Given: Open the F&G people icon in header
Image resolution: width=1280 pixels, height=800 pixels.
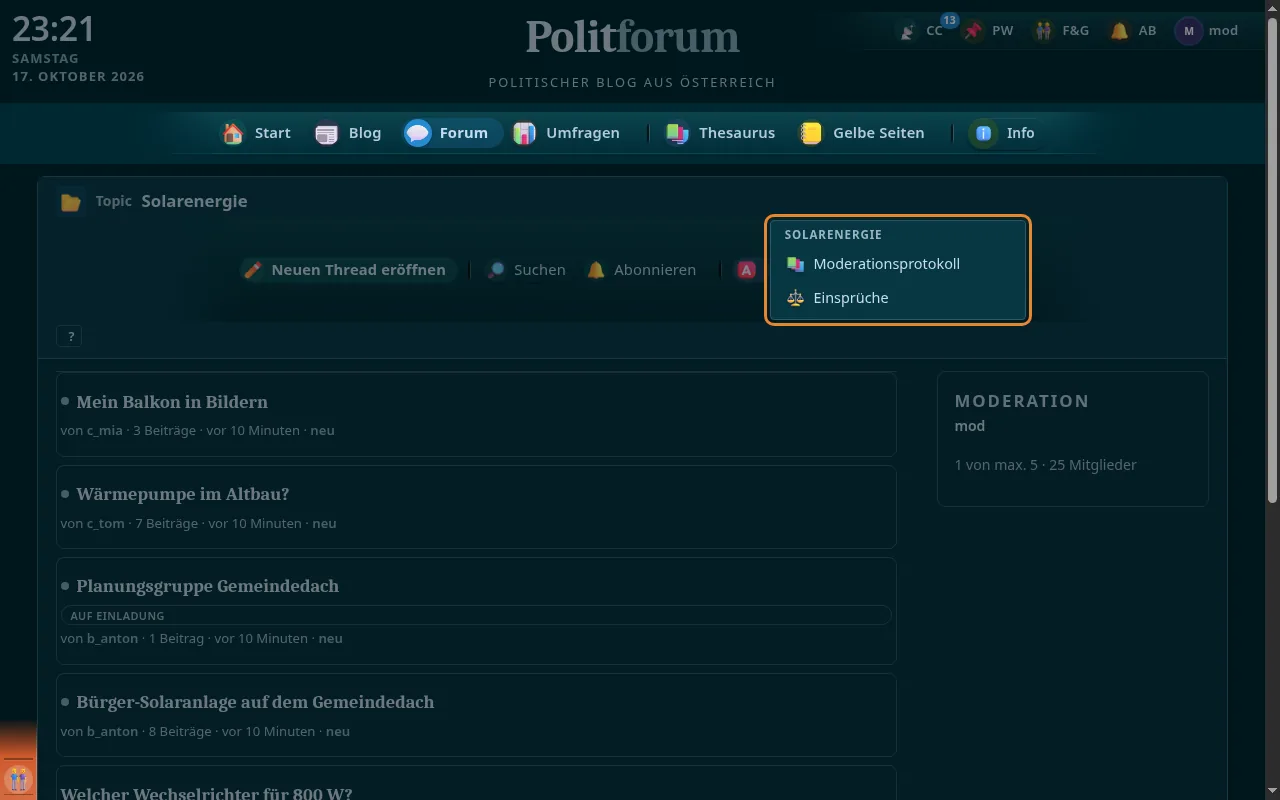Looking at the screenshot, I should tap(1043, 31).
